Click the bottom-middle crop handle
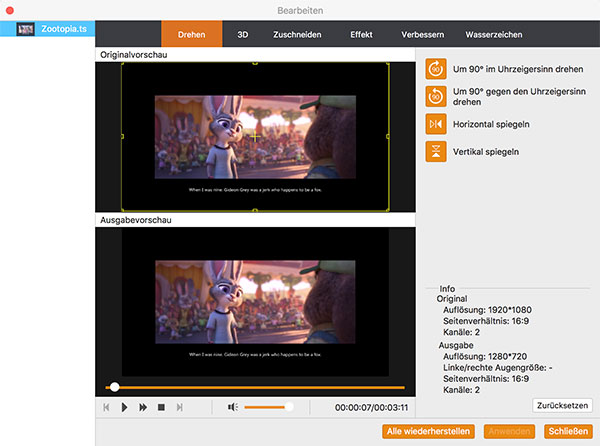600x446 pixels. (x=255, y=210)
